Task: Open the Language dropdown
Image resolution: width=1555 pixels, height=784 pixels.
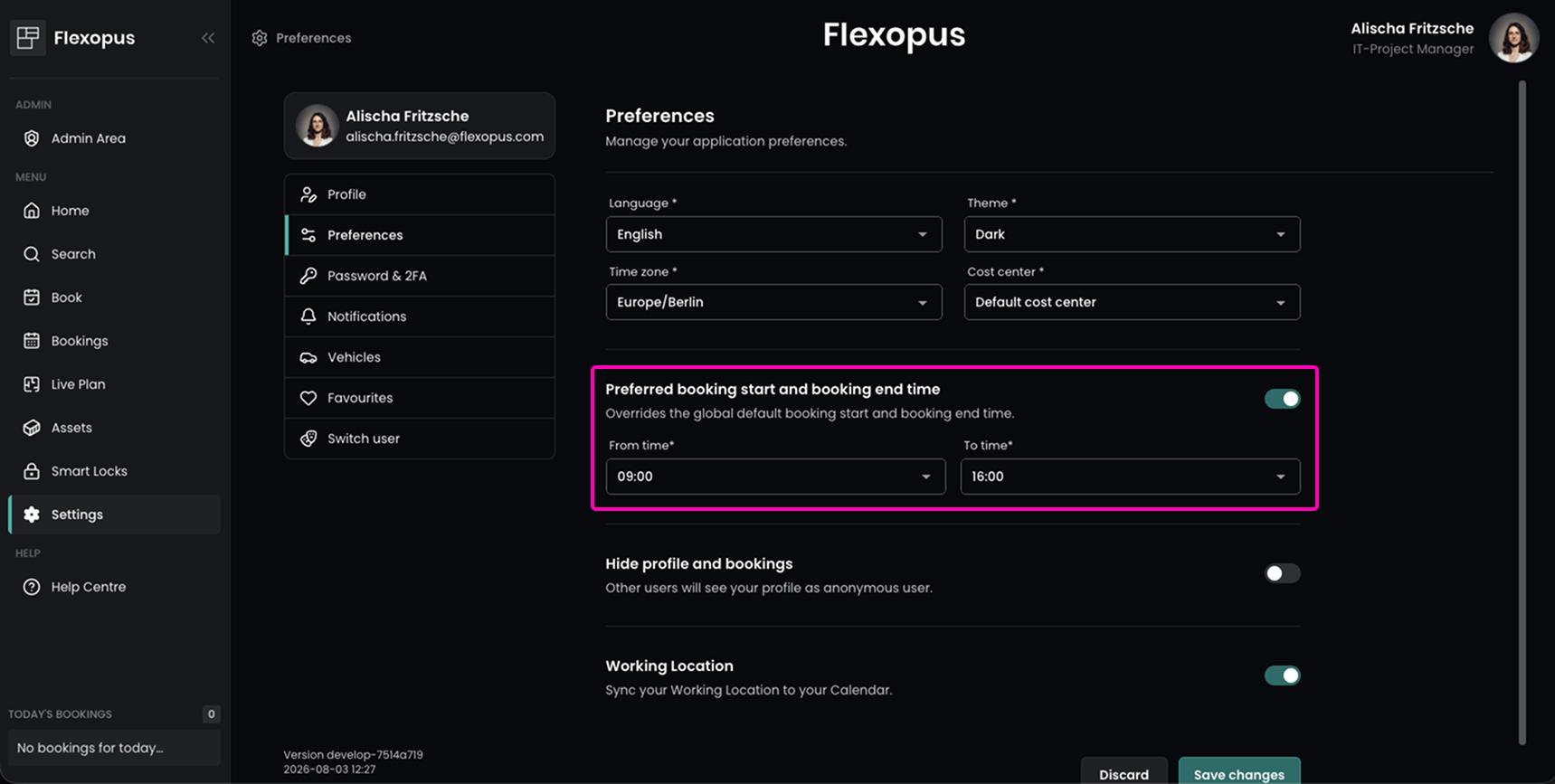Action: [x=773, y=234]
